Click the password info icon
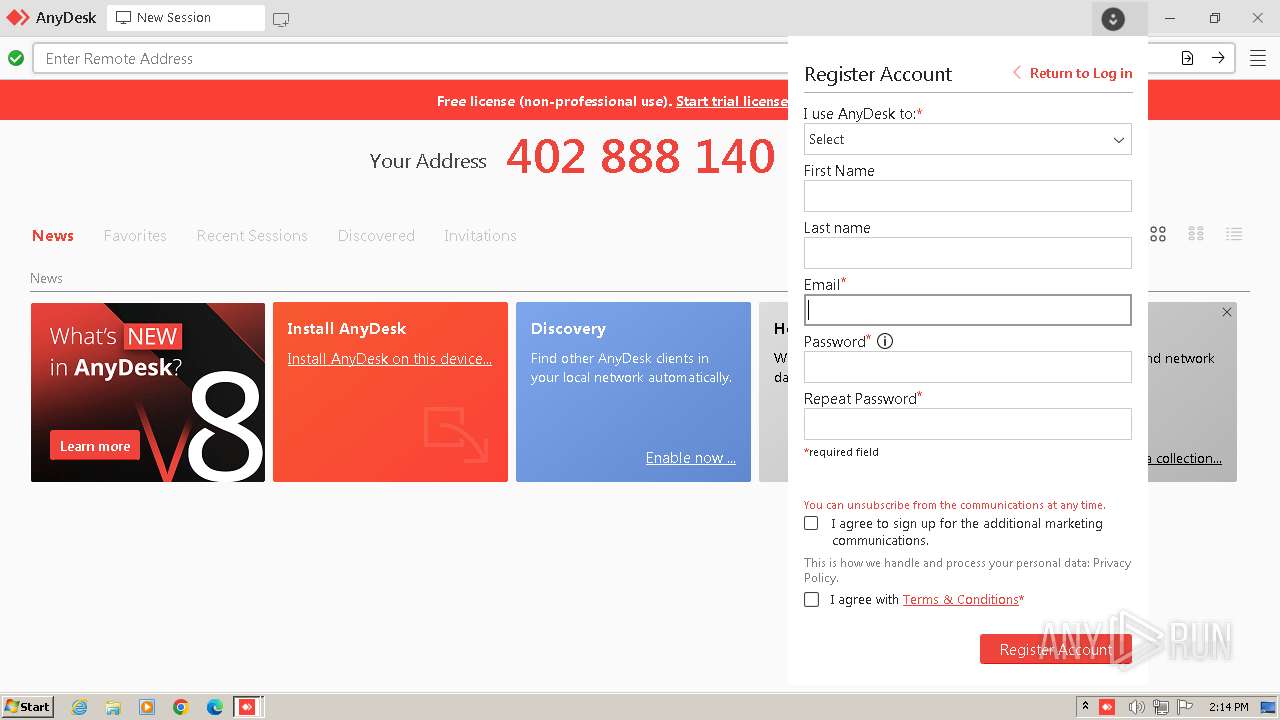 pyautogui.click(x=885, y=341)
